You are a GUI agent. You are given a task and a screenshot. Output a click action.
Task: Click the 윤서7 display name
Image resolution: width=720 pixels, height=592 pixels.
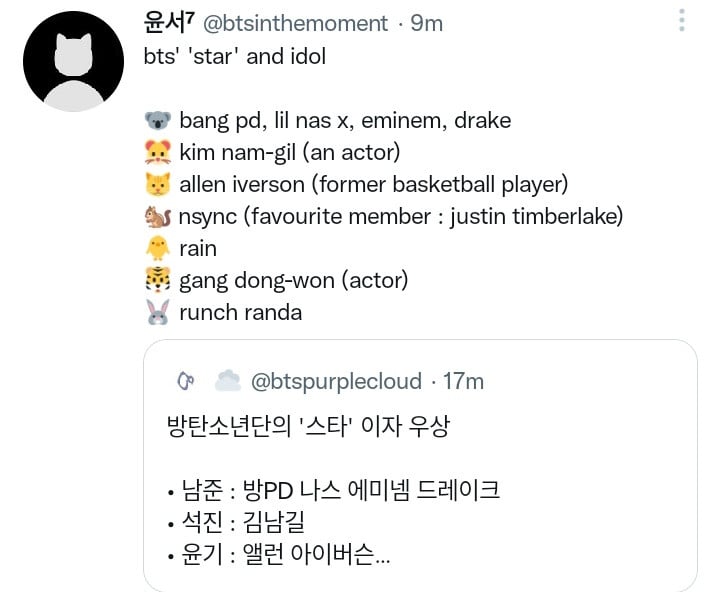pos(169,23)
